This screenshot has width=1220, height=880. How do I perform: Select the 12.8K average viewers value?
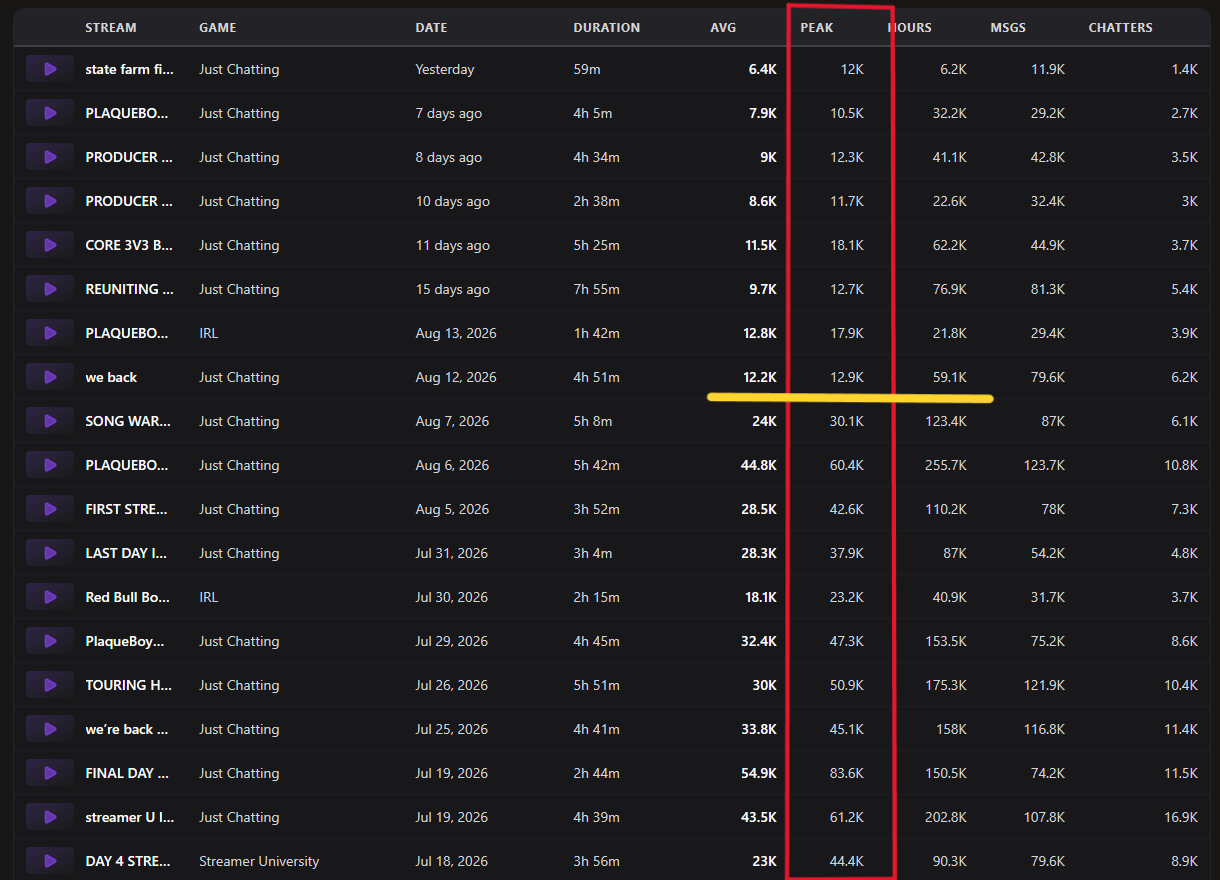pos(759,333)
